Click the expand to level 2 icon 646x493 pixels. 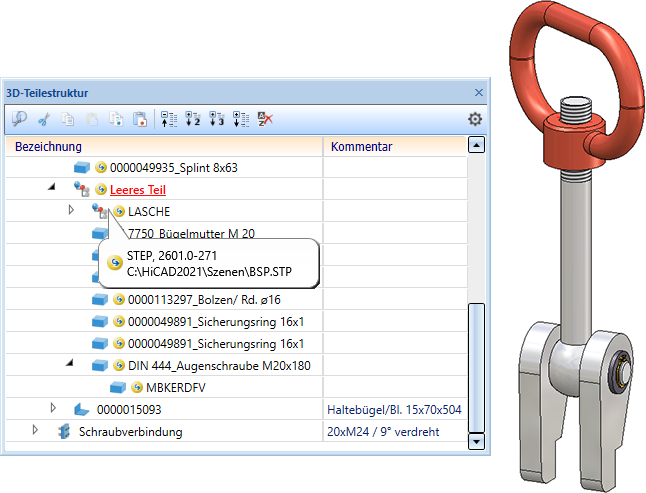pyautogui.click(x=193, y=119)
